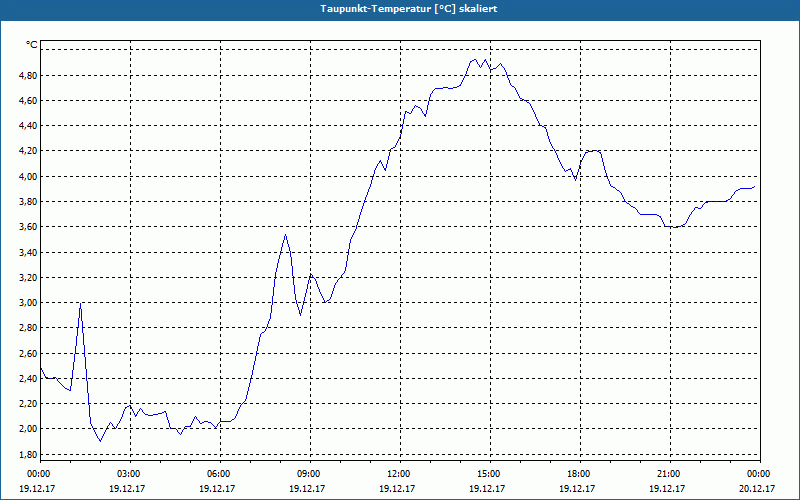Viewport: 800px width, 500px height.
Task: Click y-axis value 2,80
Action: pyautogui.click(x=28, y=329)
